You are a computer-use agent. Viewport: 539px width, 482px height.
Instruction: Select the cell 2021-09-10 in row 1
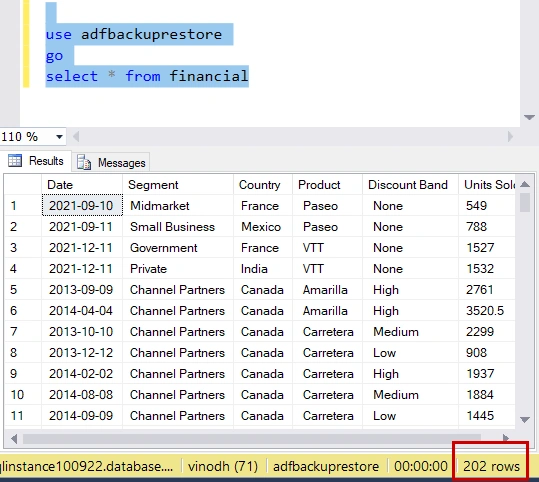pos(82,206)
